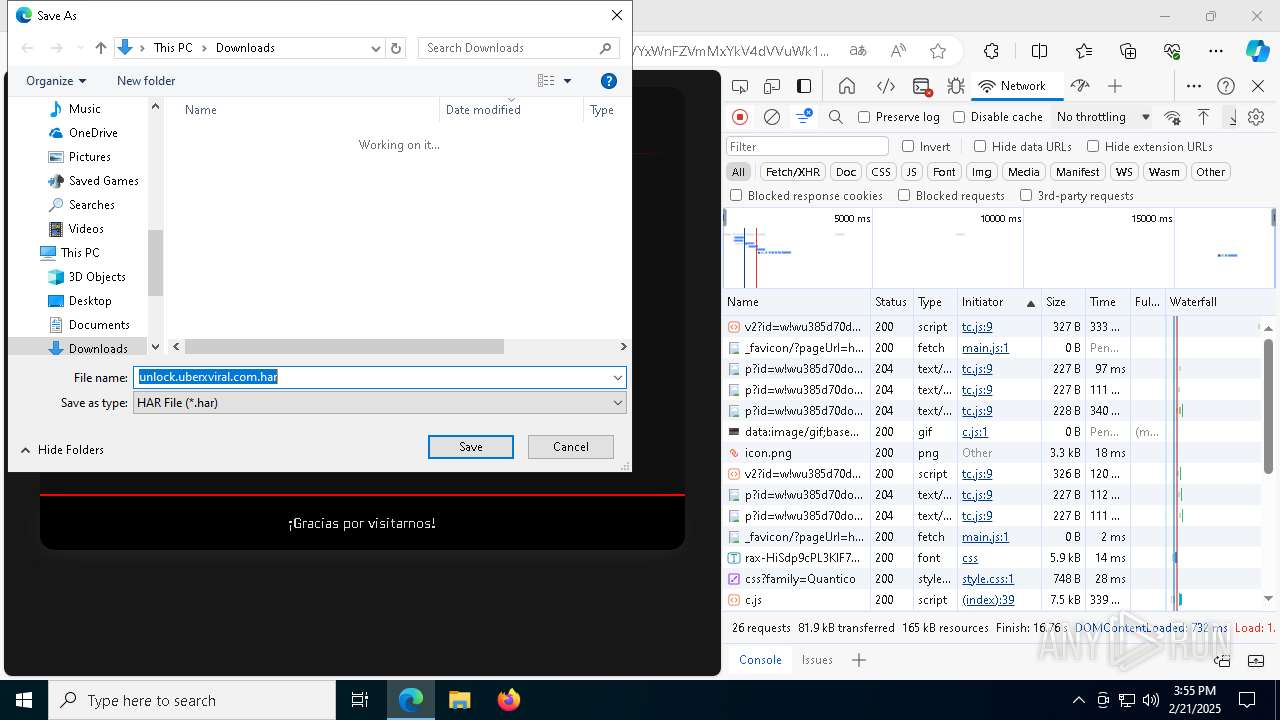This screenshot has height=720, width=1280.
Task: Open the Sources bug icon panel
Action: [x=956, y=86]
